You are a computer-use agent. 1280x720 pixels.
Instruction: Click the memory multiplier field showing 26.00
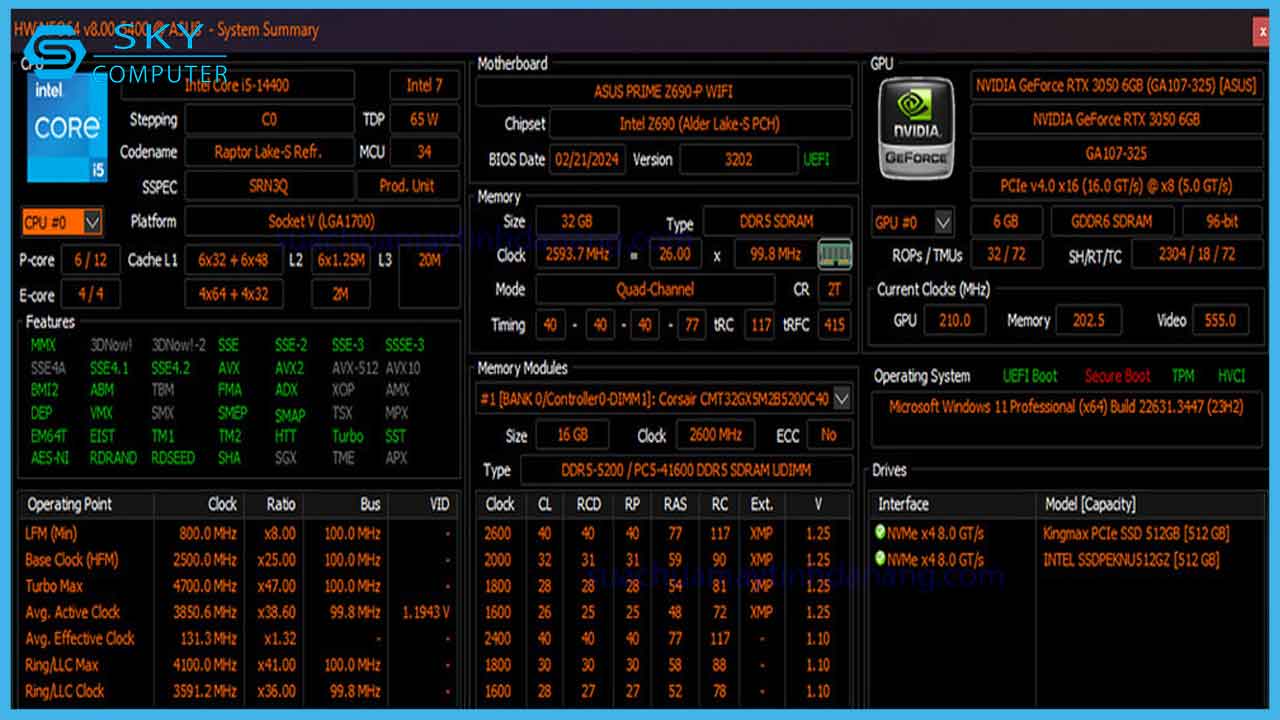(675, 254)
